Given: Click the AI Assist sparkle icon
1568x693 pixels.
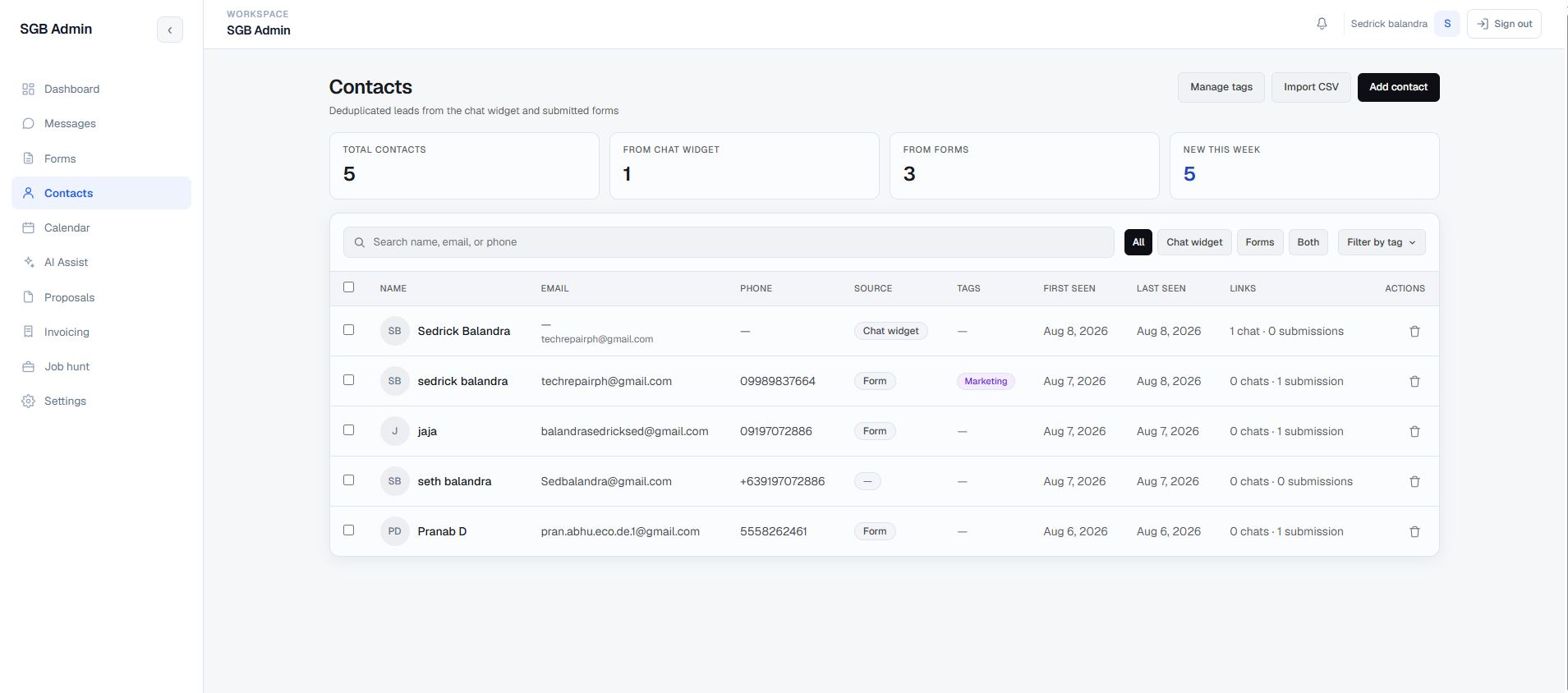Looking at the screenshot, I should tap(28, 262).
